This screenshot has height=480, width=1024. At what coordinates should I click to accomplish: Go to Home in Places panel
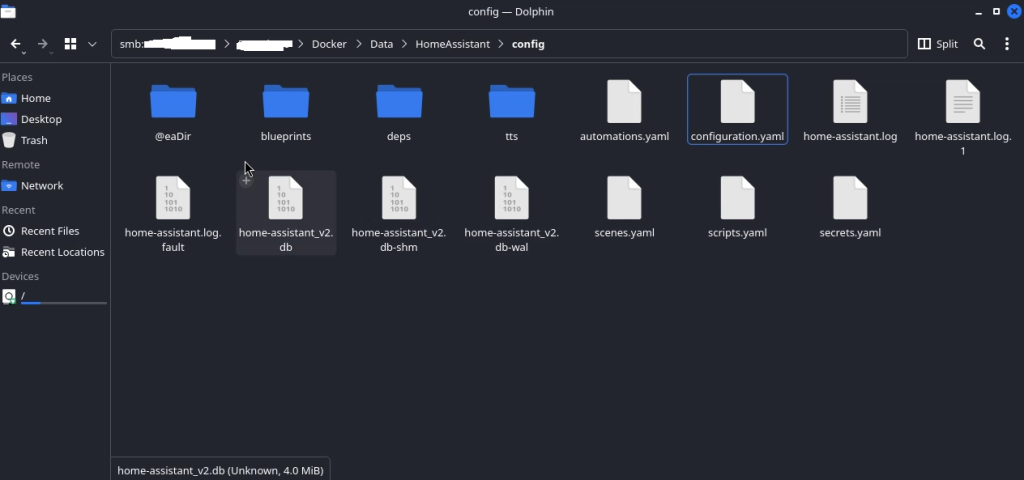pyautogui.click(x=35, y=98)
